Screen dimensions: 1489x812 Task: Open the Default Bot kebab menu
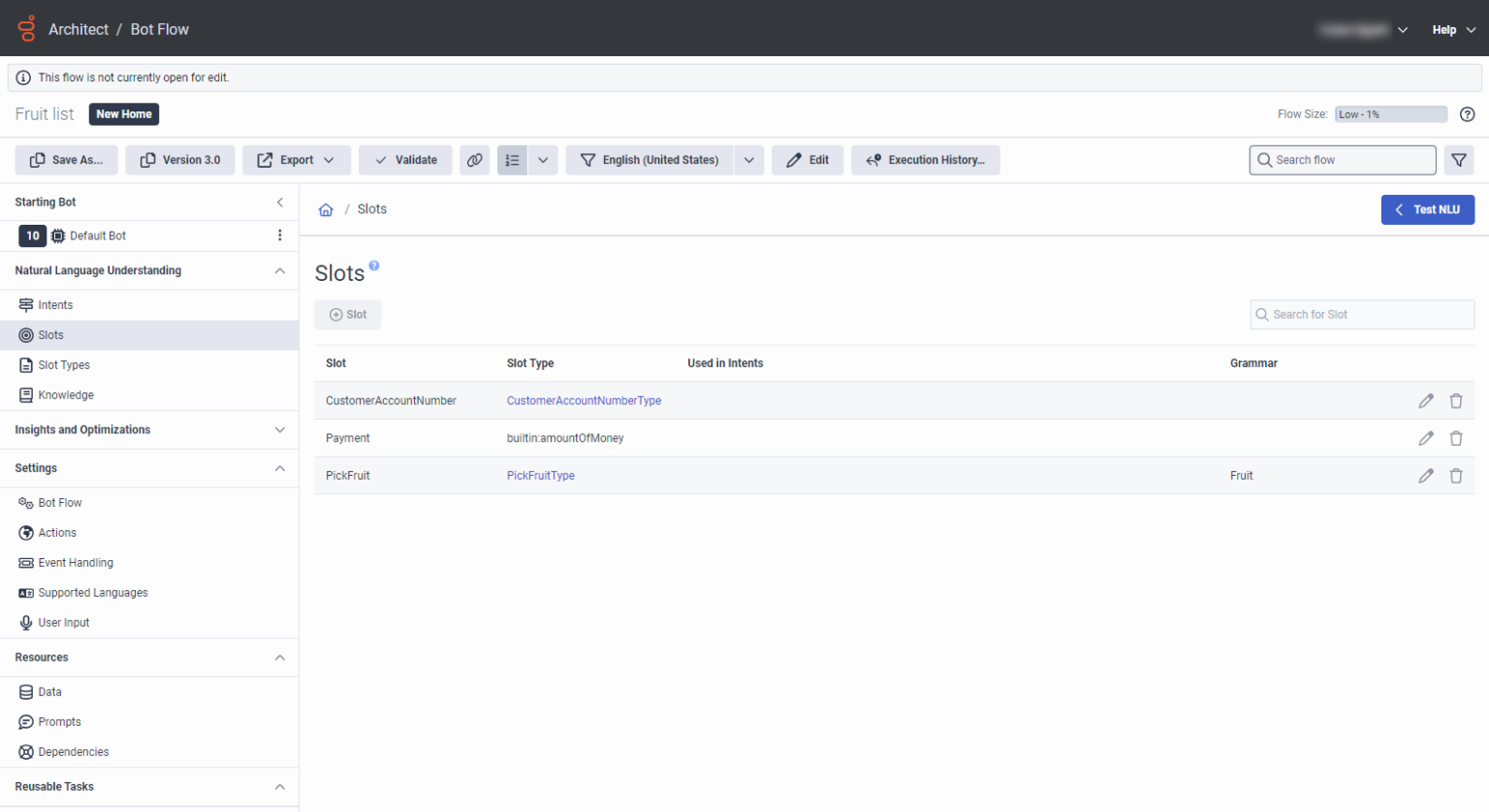click(x=279, y=235)
